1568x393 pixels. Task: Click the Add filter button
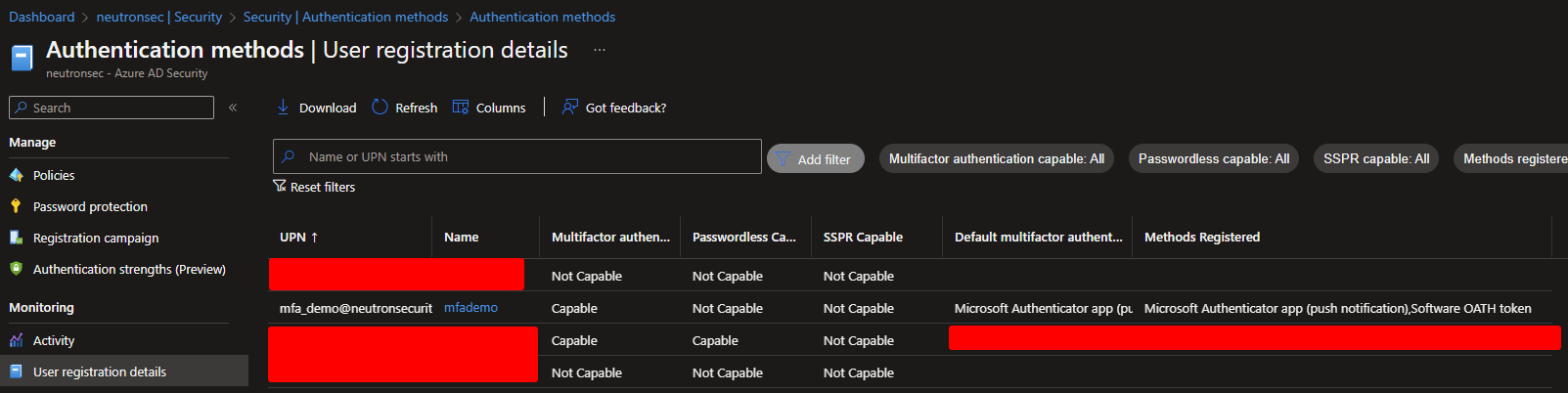(815, 159)
